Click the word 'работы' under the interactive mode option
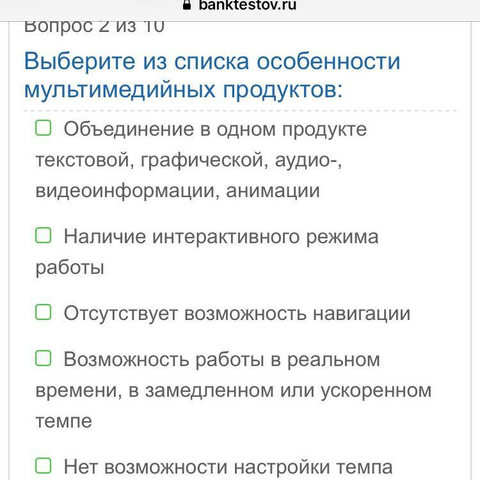The height and width of the screenshot is (480, 480). tap(70, 268)
